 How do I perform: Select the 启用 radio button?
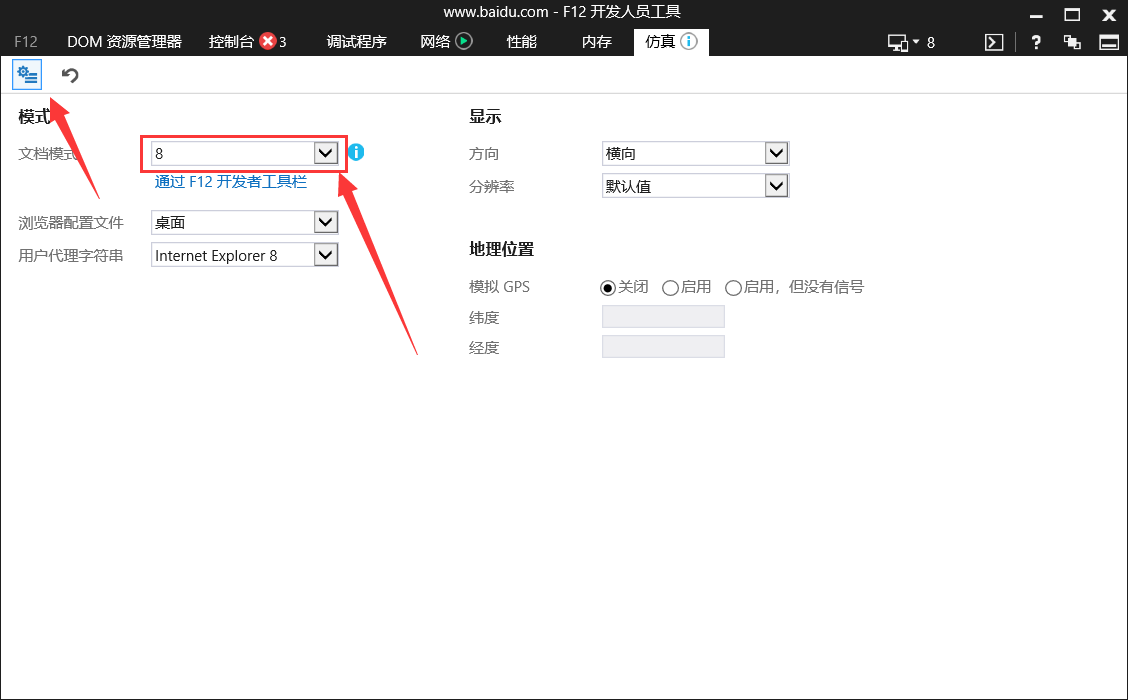[x=670, y=288]
